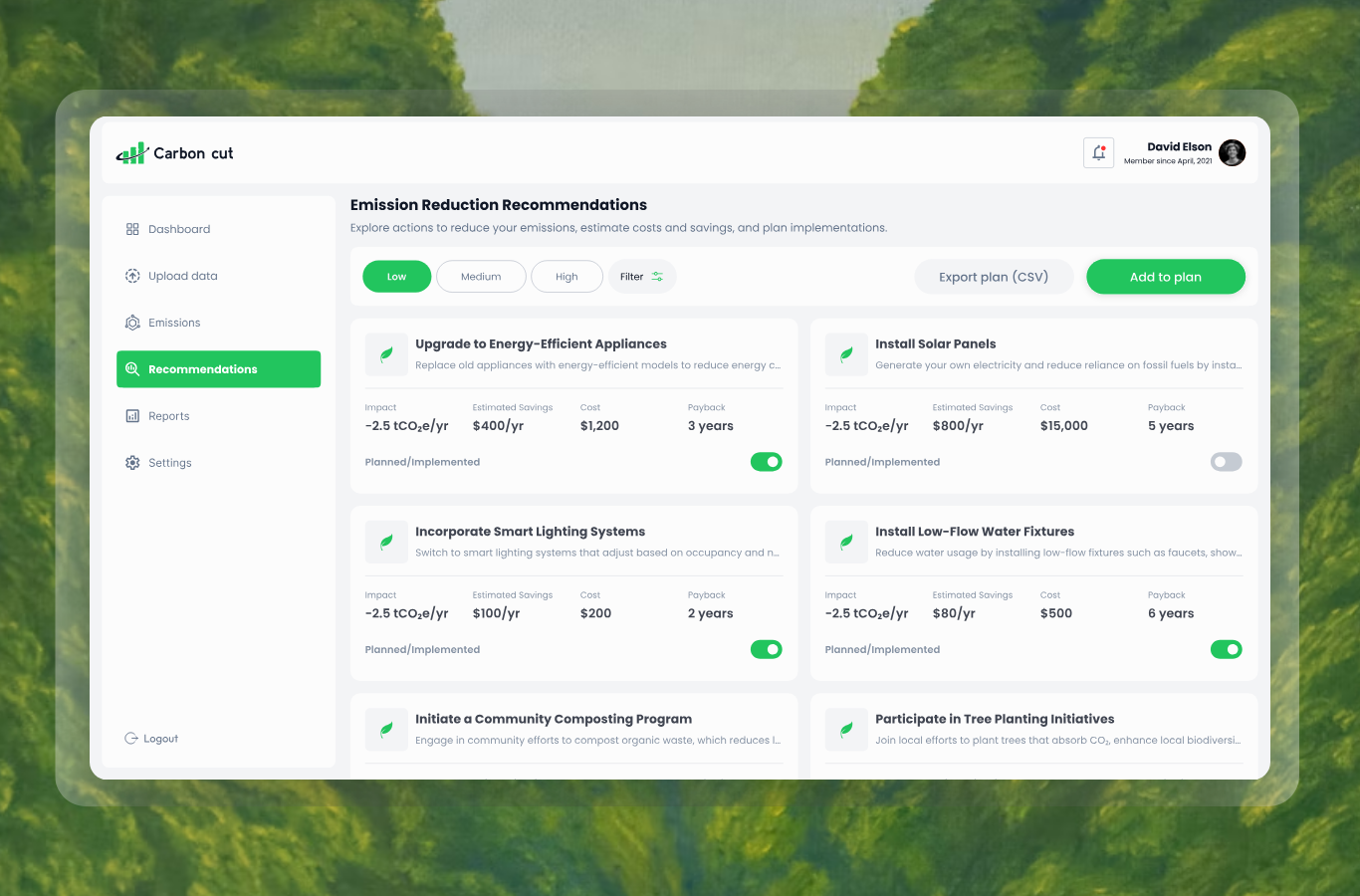The height and width of the screenshot is (896, 1360).
Task: Click the Logout icon in sidebar
Action: click(131, 739)
